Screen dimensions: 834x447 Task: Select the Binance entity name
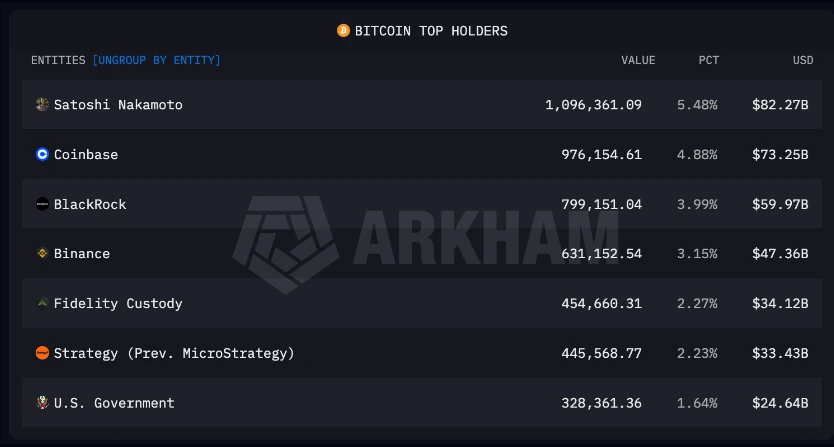tap(82, 254)
